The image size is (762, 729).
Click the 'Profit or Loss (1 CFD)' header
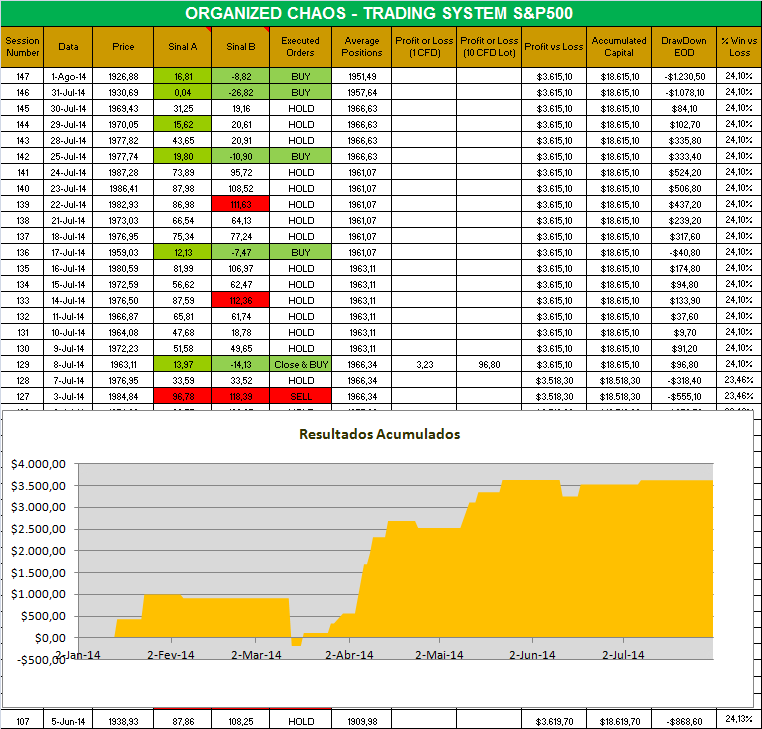[x=424, y=47]
